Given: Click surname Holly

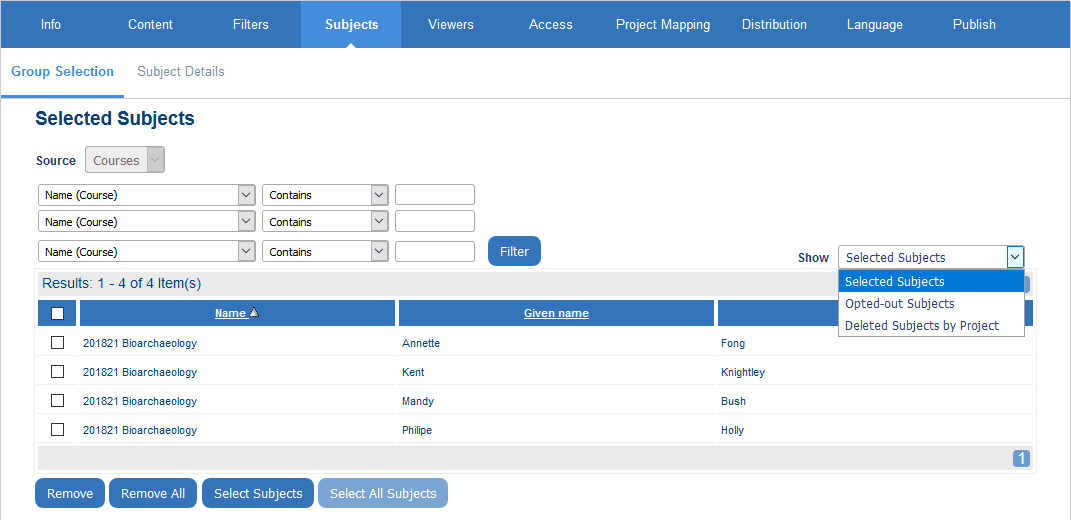Looking at the screenshot, I should [732, 430].
